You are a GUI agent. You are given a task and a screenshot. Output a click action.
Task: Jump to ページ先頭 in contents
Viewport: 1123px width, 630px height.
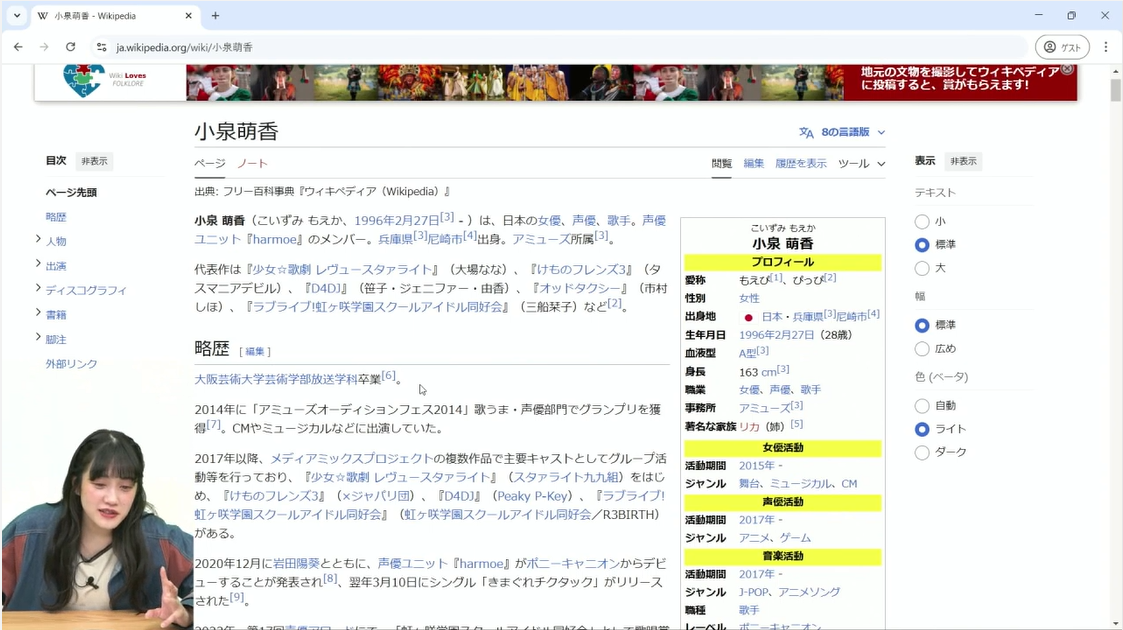(x=71, y=193)
